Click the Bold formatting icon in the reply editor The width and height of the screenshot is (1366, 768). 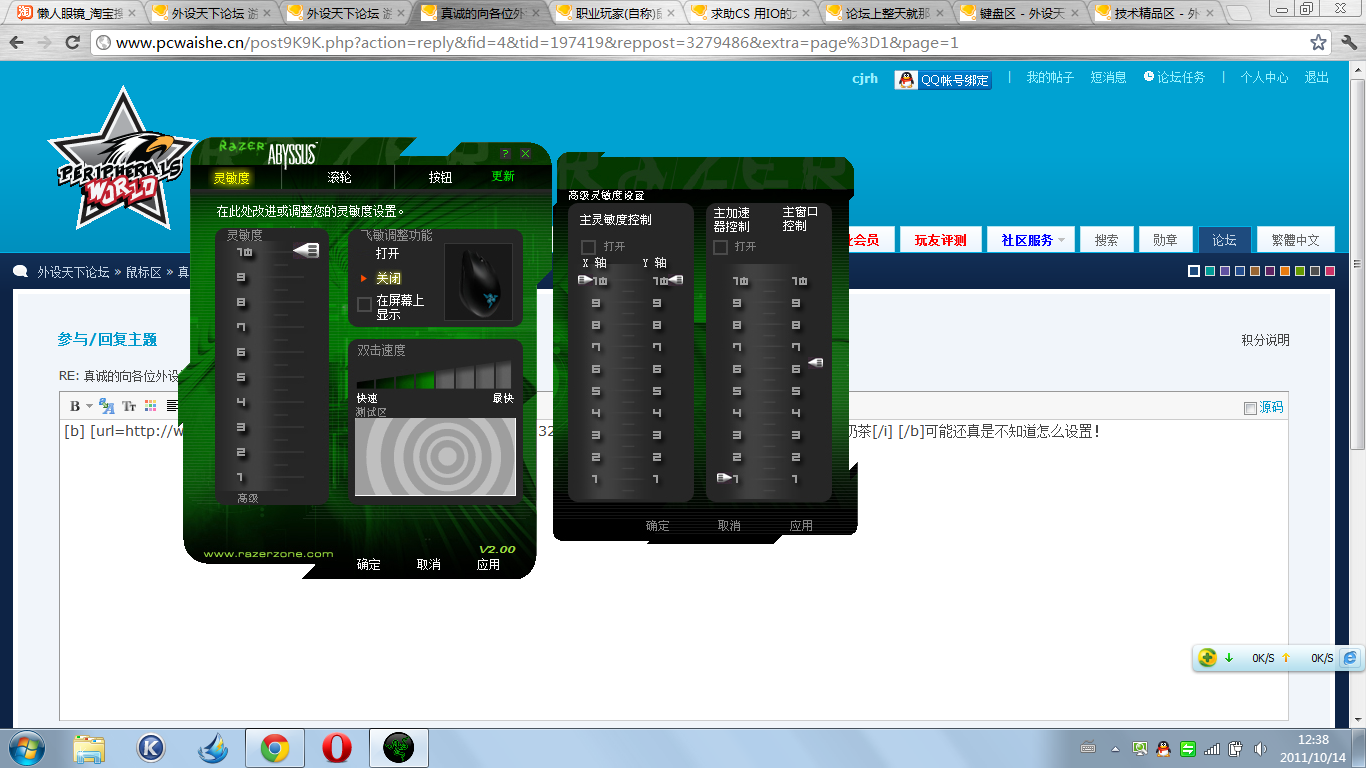(75, 406)
